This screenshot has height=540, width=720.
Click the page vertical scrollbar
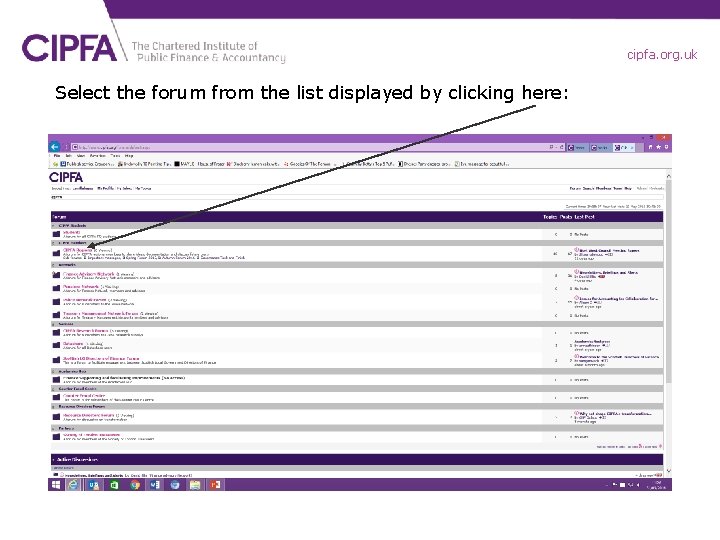(x=668, y=280)
